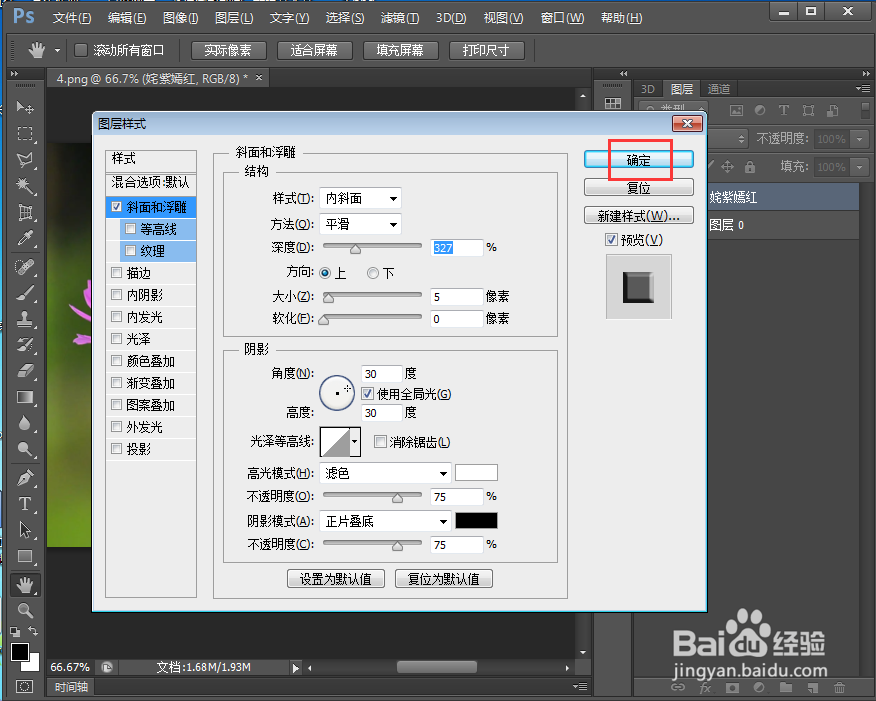Grab the Hand tool
The image size is (876, 701).
24,585
